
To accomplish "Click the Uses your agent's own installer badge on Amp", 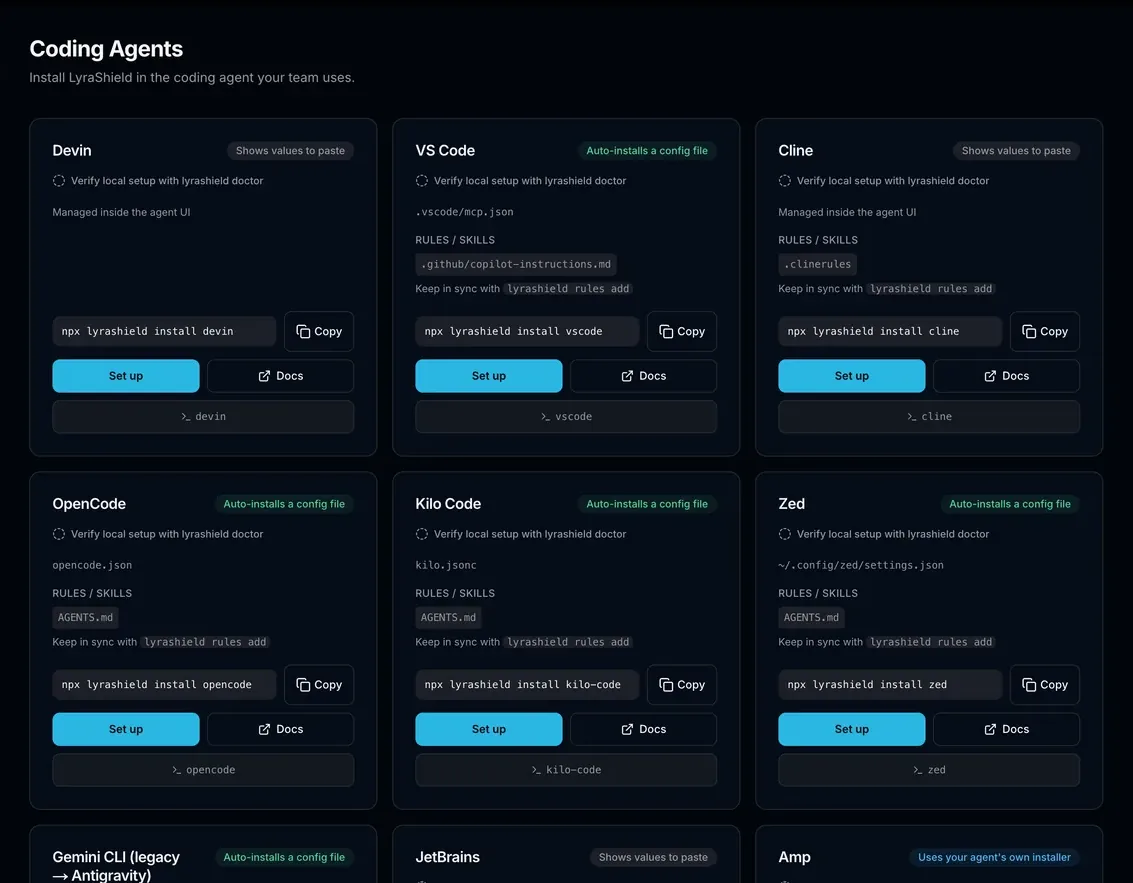I will tap(994, 857).
